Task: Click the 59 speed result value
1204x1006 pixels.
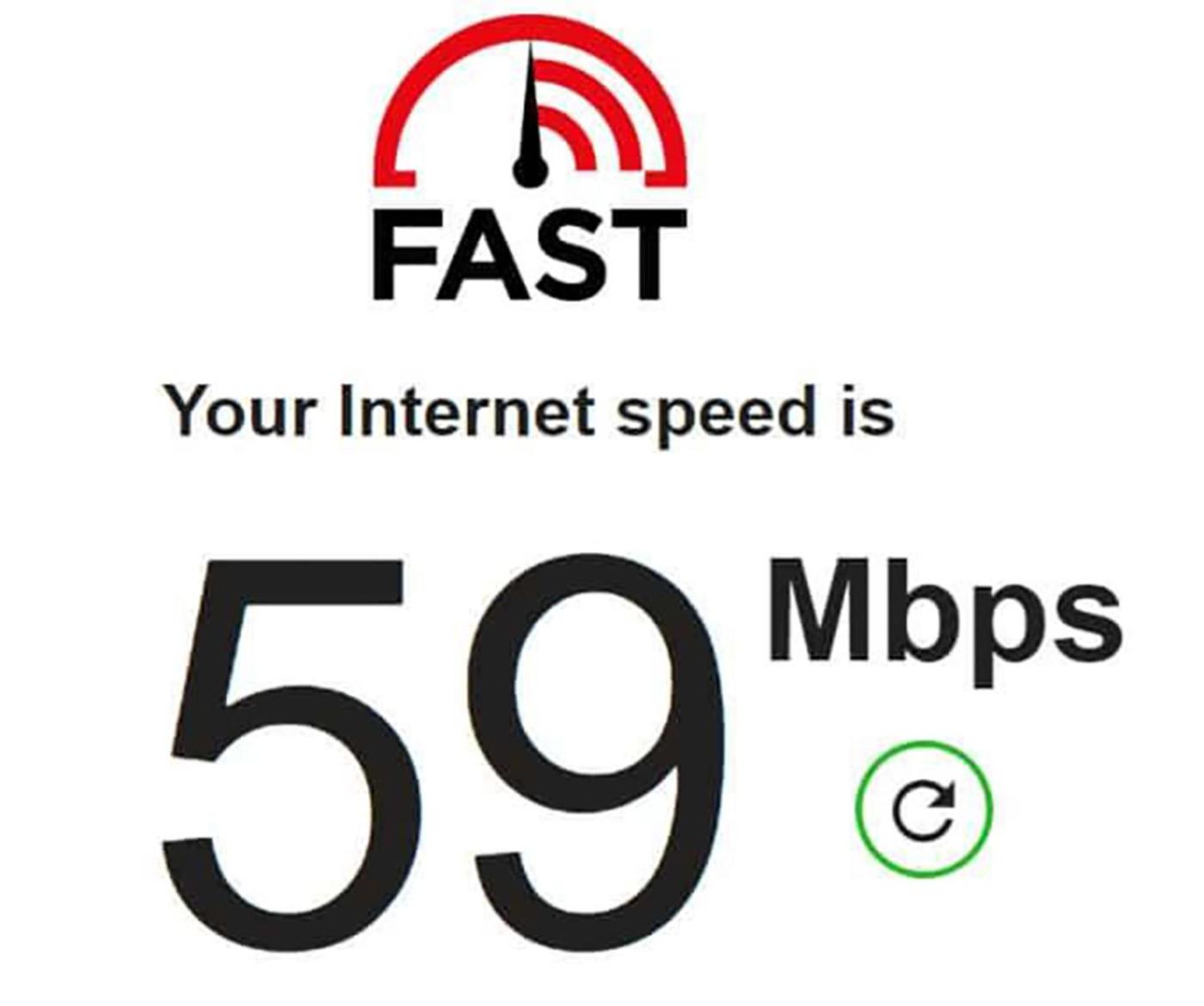Action: pos(443,754)
